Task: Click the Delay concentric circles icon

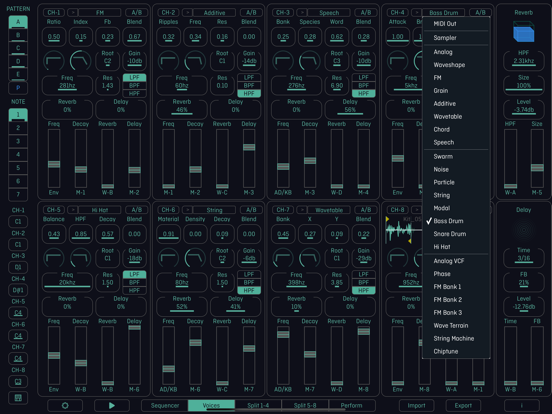Action: pos(523,230)
